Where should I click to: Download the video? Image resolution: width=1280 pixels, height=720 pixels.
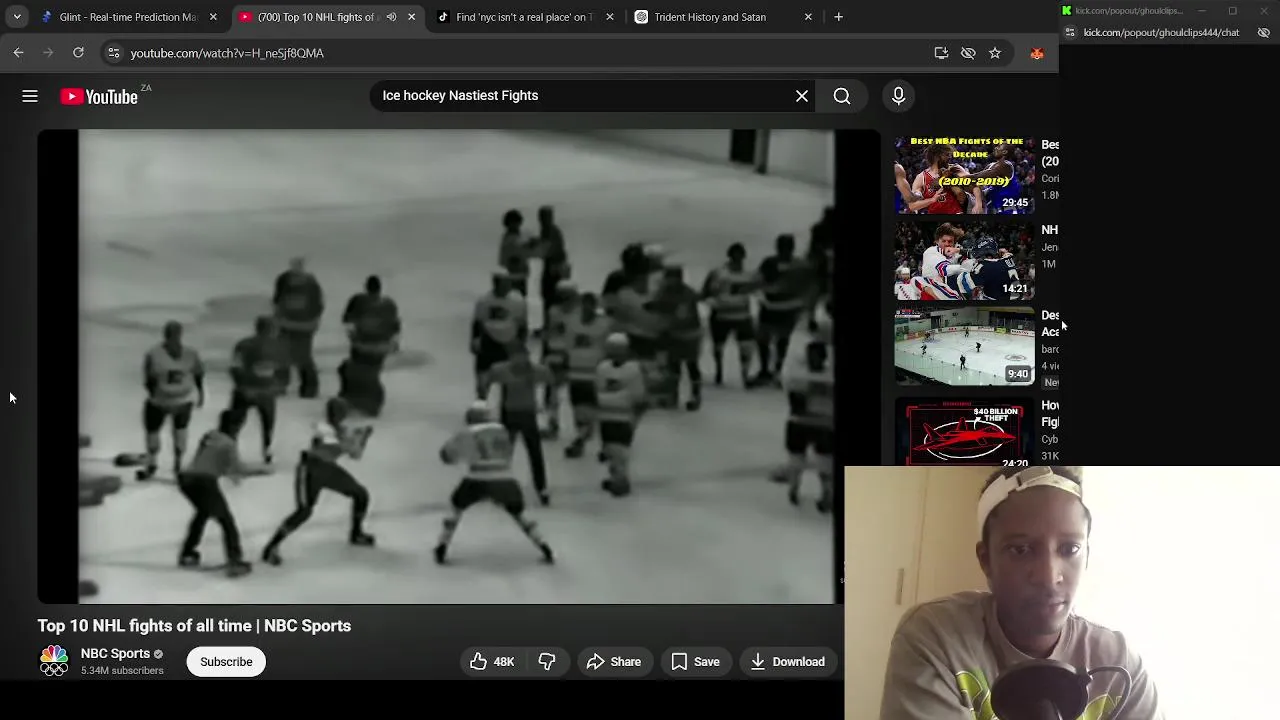coord(788,662)
